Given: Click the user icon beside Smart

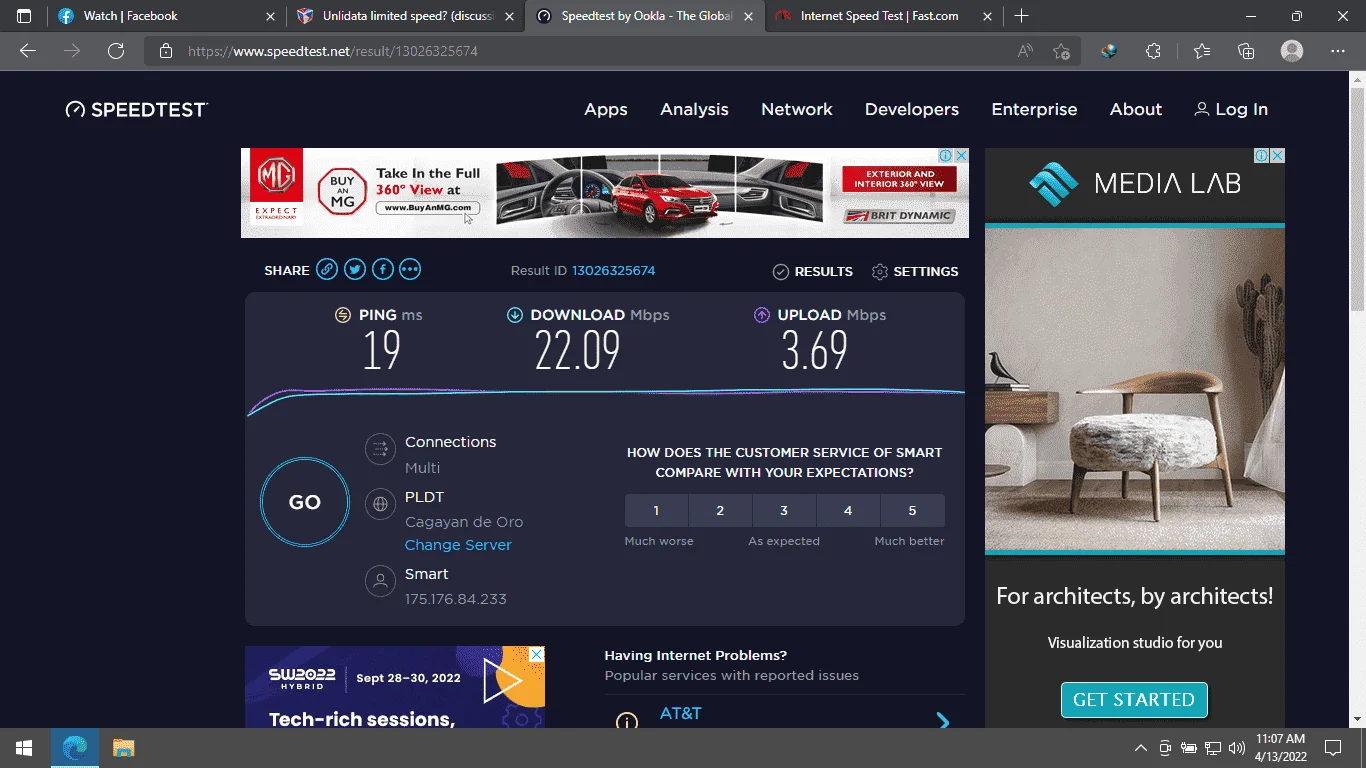Looking at the screenshot, I should 380,582.
